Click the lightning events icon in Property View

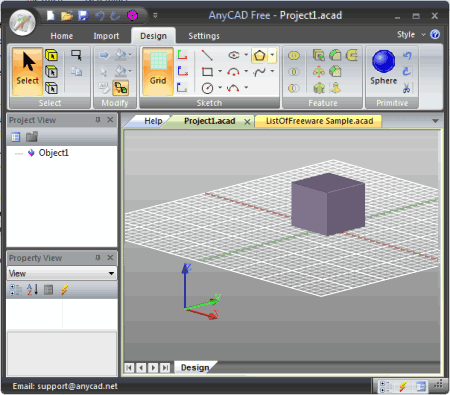(x=65, y=290)
